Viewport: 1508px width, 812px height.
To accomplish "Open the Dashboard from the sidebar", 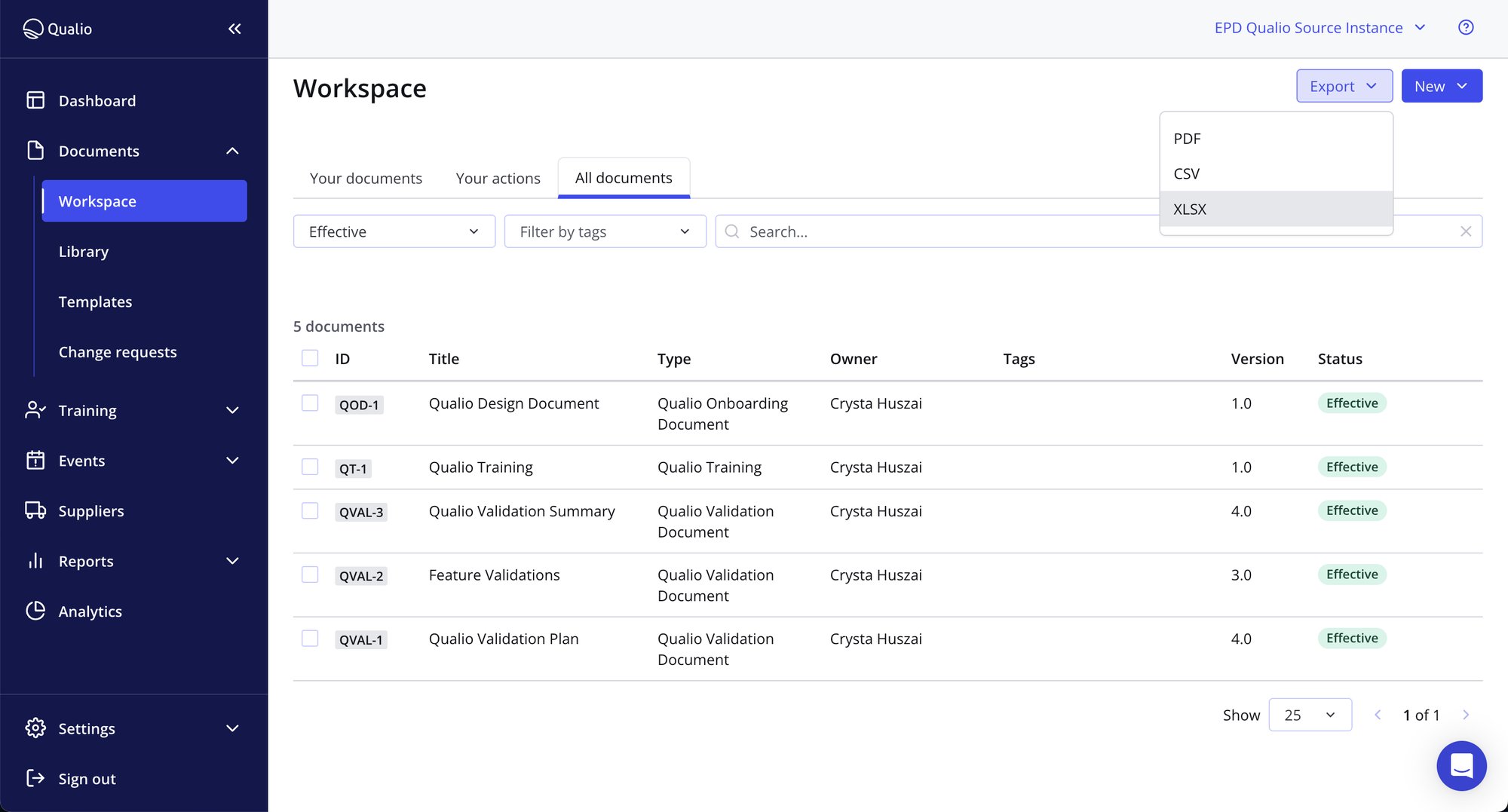I will point(97,100).
